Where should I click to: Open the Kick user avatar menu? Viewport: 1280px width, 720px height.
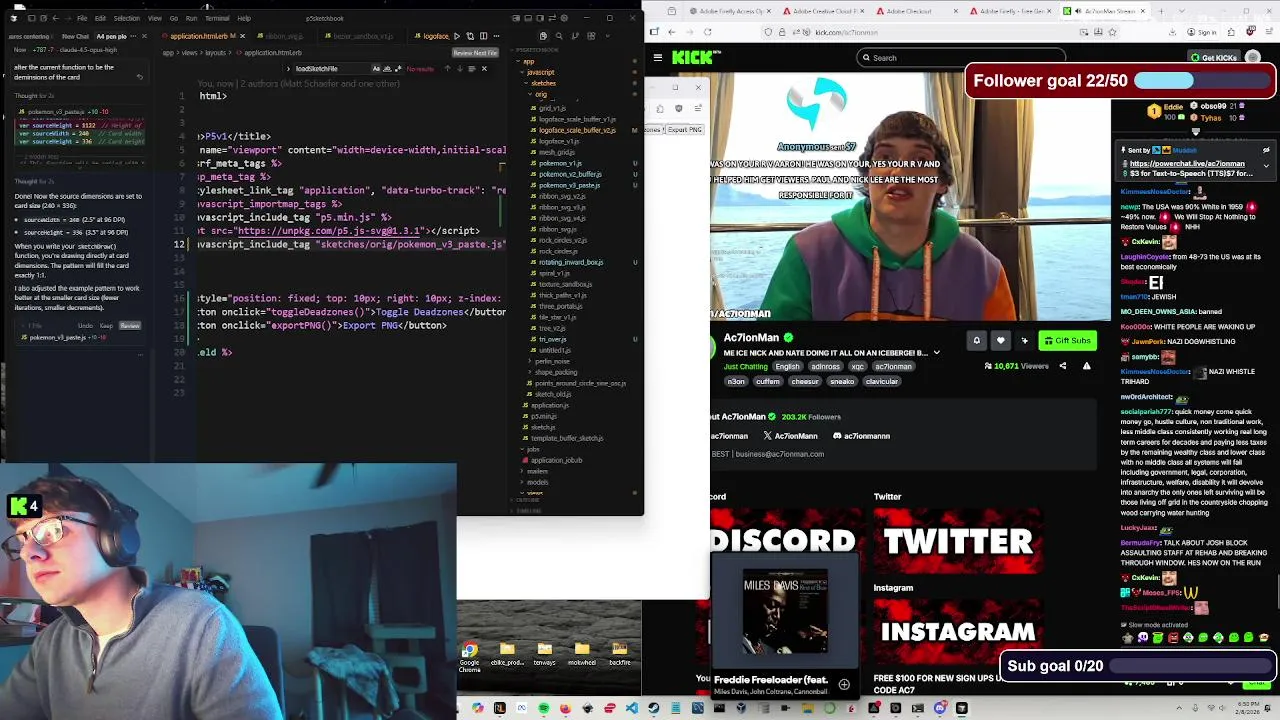tap(1253, 57)
